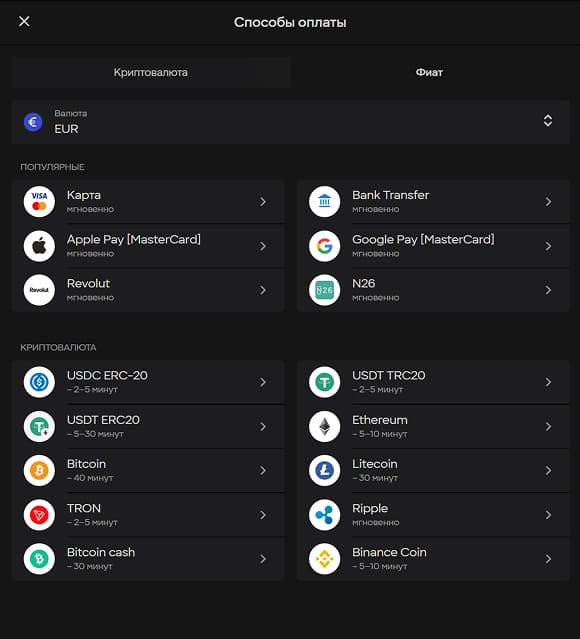This screenshot has width=580, height=639.
Task: Click the Ripple logo icon
Action: pyautogui.click(x=324, y=515)
